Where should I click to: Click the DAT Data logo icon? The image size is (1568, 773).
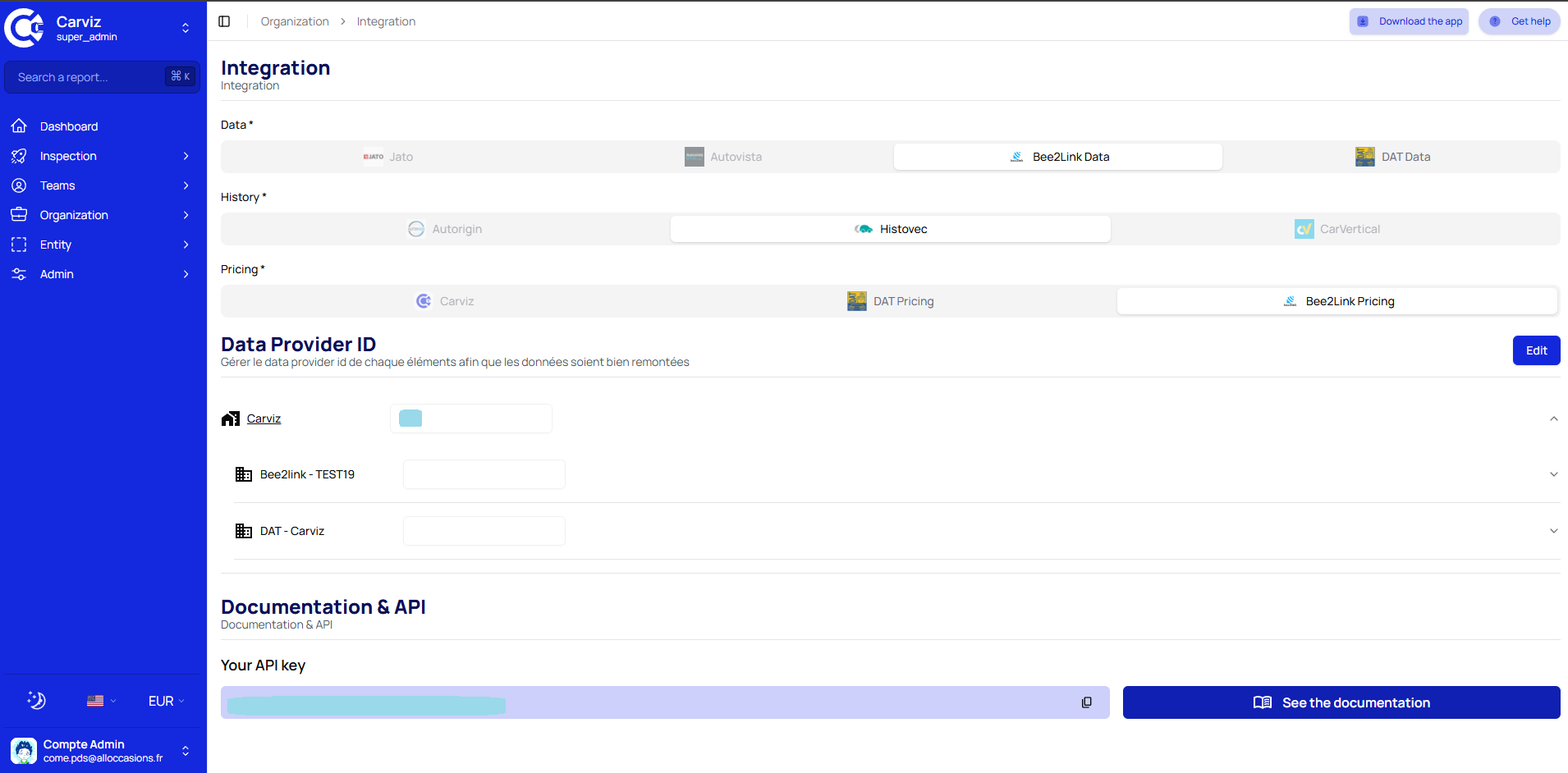[1365, 157]
